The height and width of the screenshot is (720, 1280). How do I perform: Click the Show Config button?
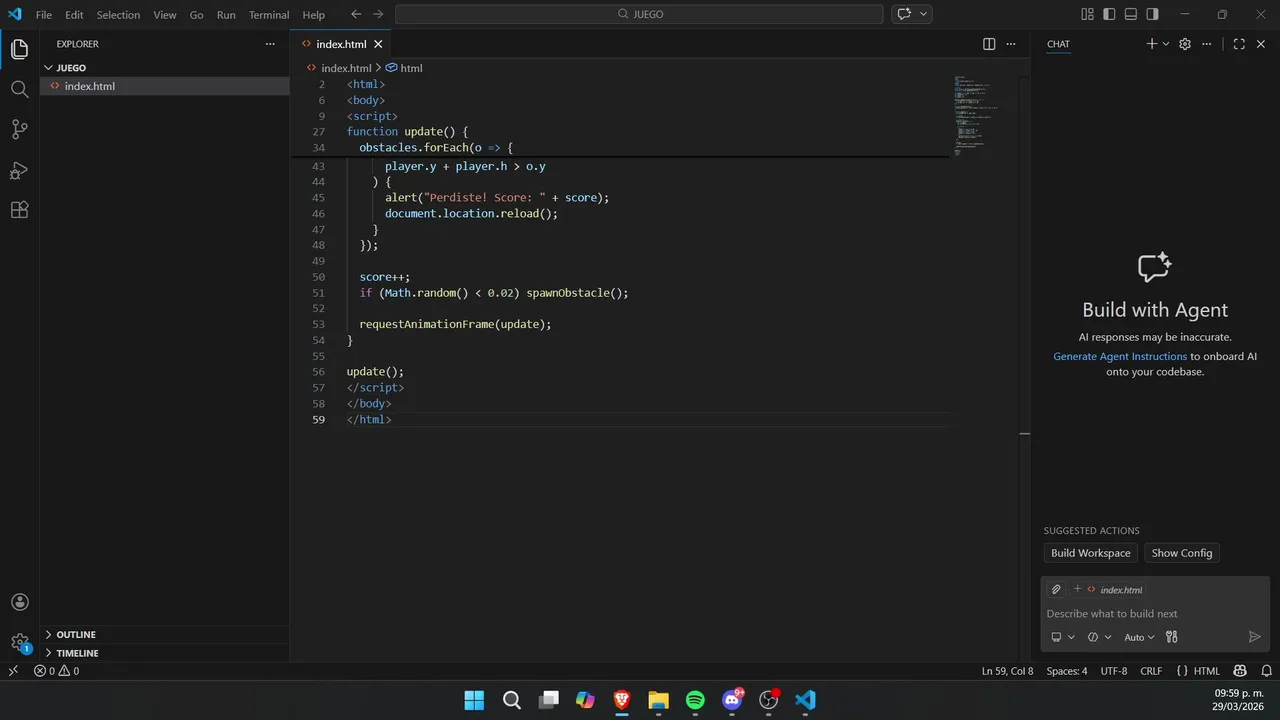tap(1181, 553)
